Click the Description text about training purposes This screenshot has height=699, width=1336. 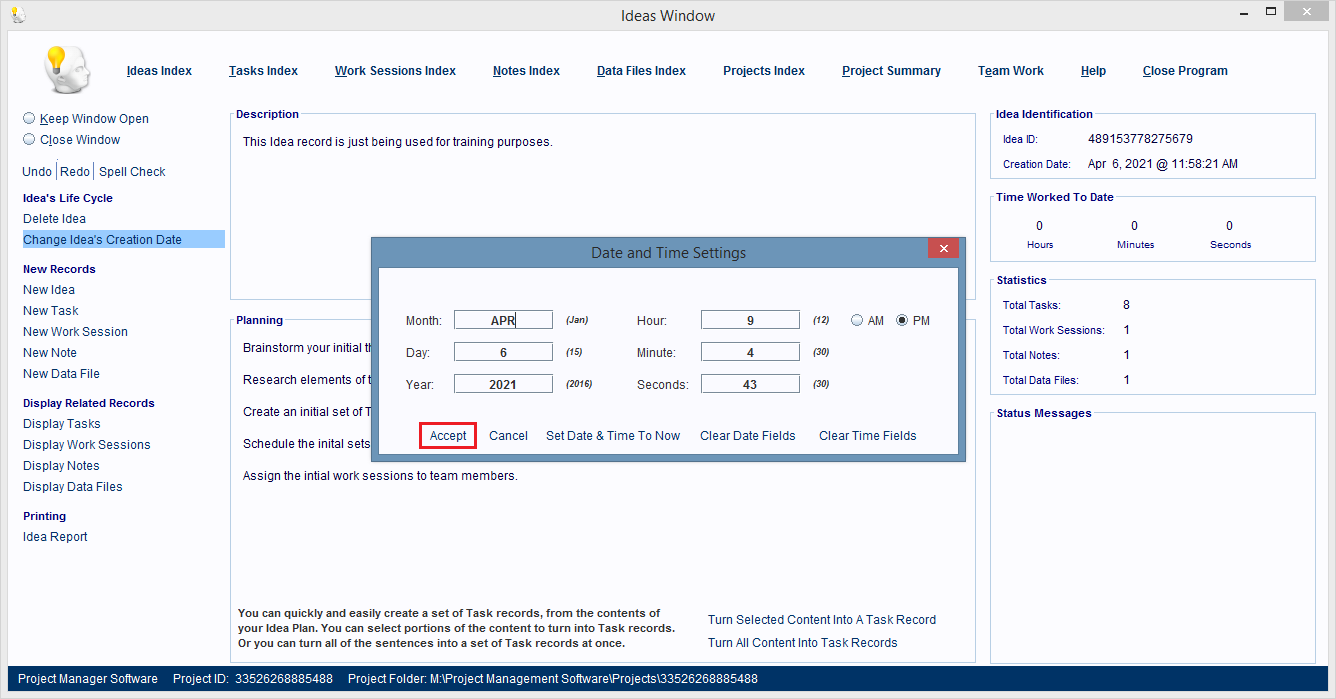pos(398,142)
